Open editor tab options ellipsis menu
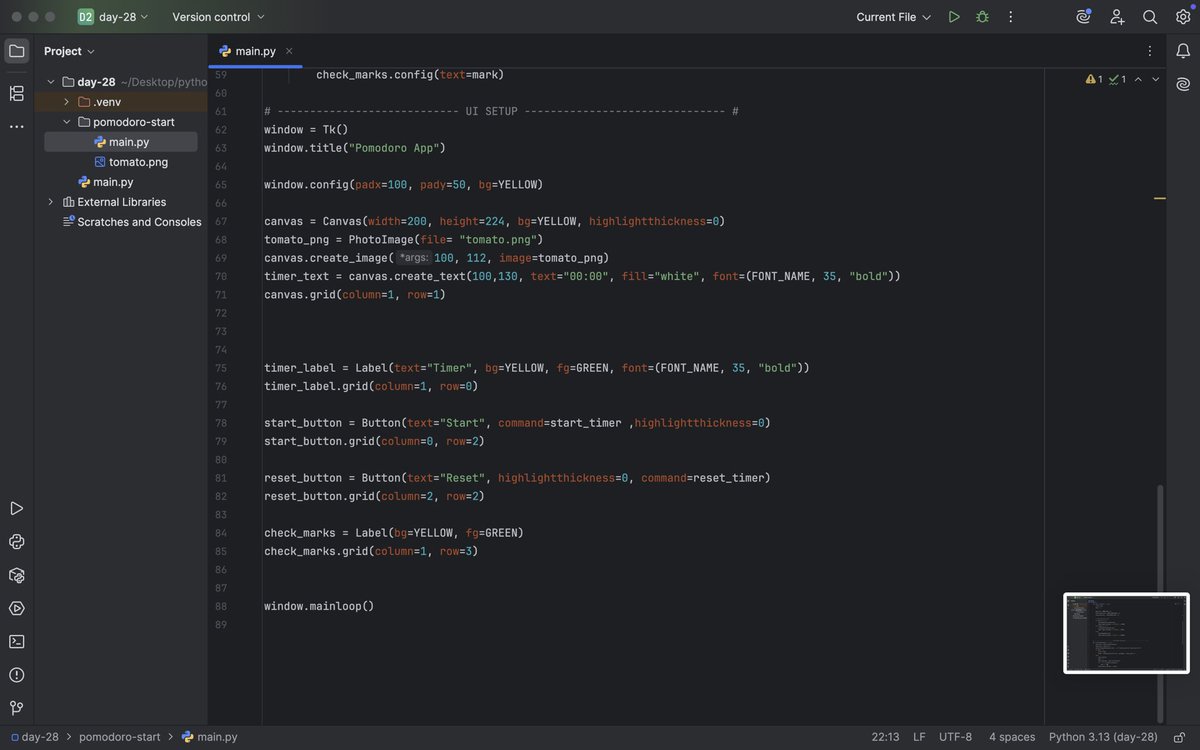 1149,51
